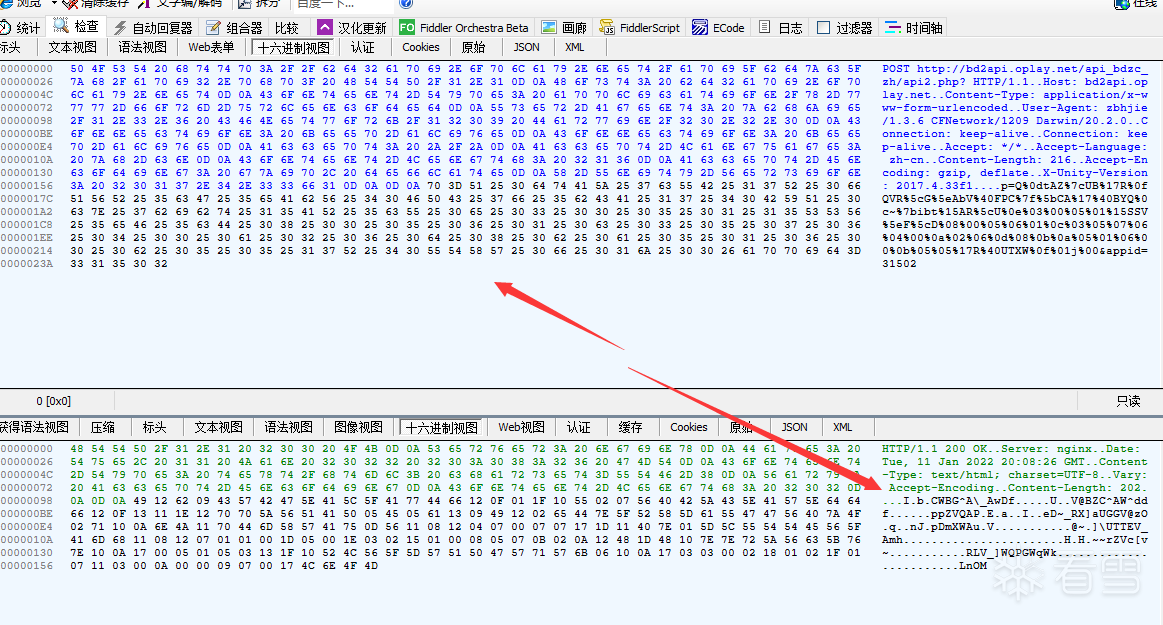The image size is (1163, 625).
Task: Open the 汉化更新 tab
Action: [352, 28]
